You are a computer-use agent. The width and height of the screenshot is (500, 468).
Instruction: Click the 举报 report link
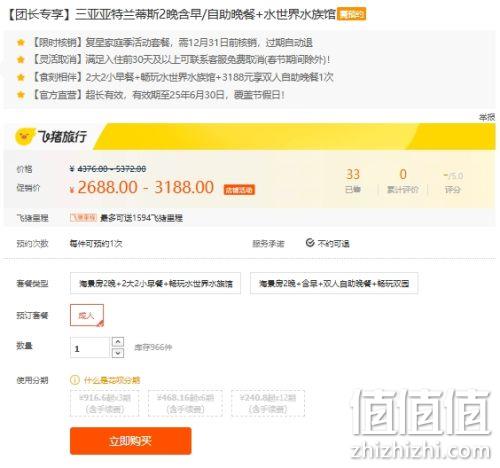[x=487, y=117]
